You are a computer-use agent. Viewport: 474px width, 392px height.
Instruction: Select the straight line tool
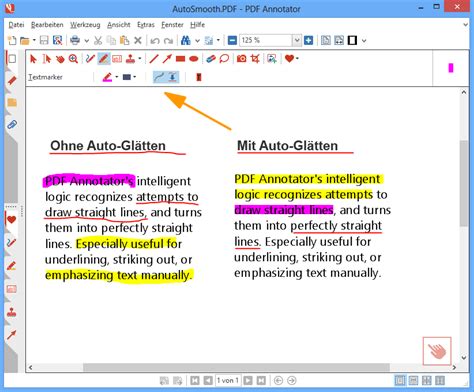click(x=154, y=59)
